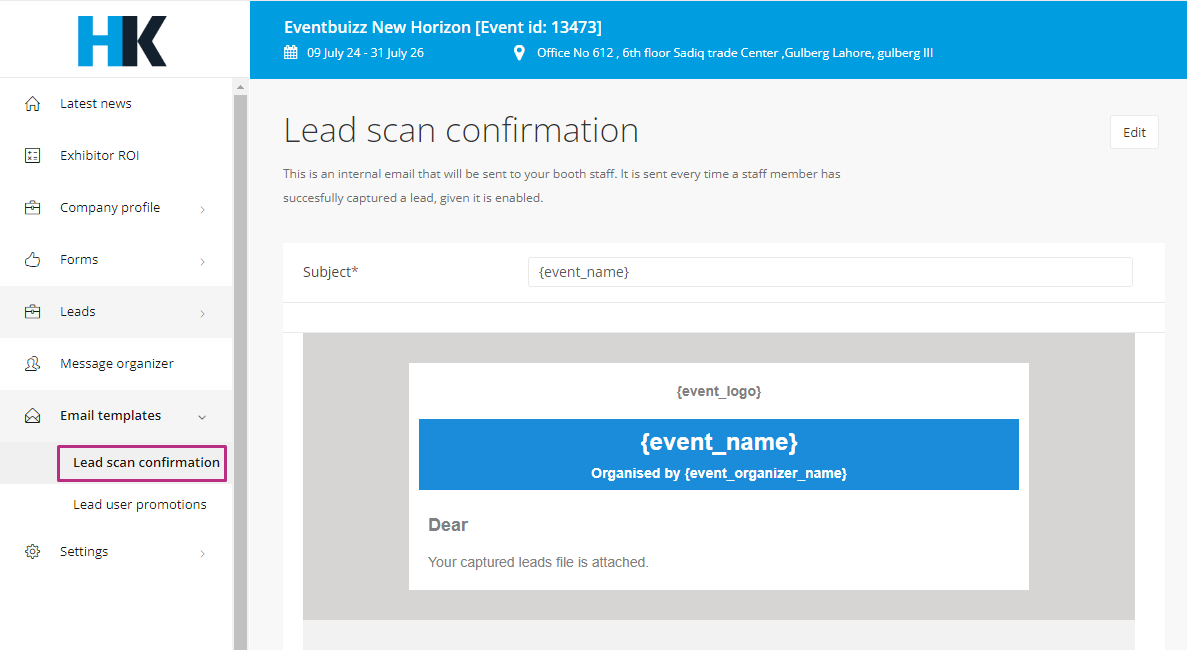Click the {event_logo} placeholder in template
1187x650 pixels.
click(x=719, y=391)
